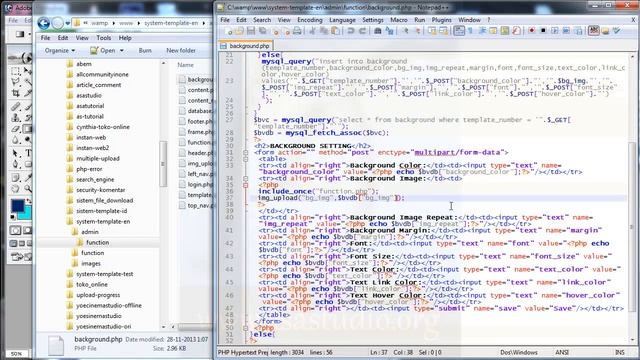Click the Burn button in Explorer
The height and width of the screenshot is (360, 640).
click(x=145, y=51)
